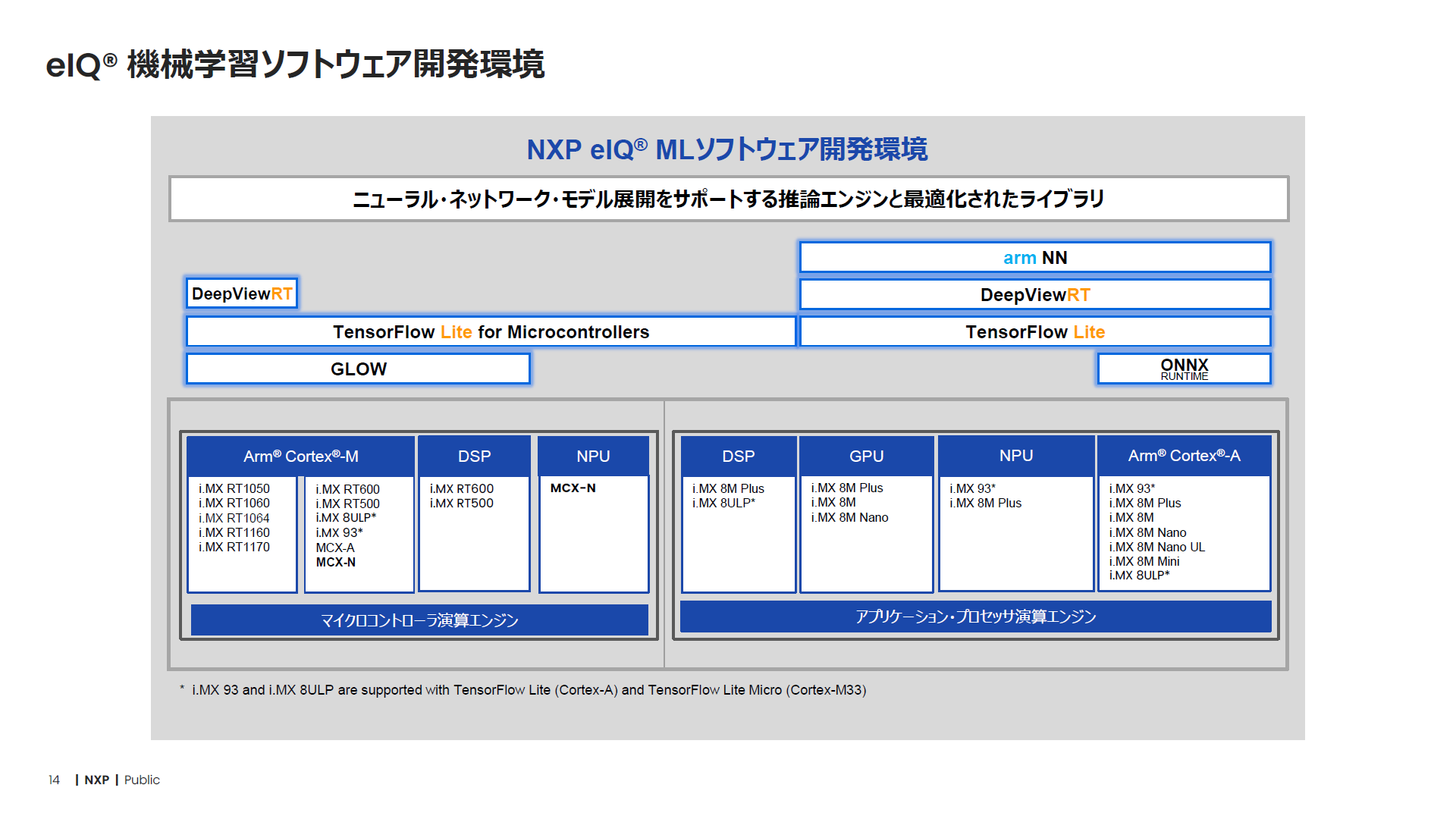Click i.MX 8M Plus under application DSP
The height and width of the screenshot is (819, 1456).
pos(728,488)
